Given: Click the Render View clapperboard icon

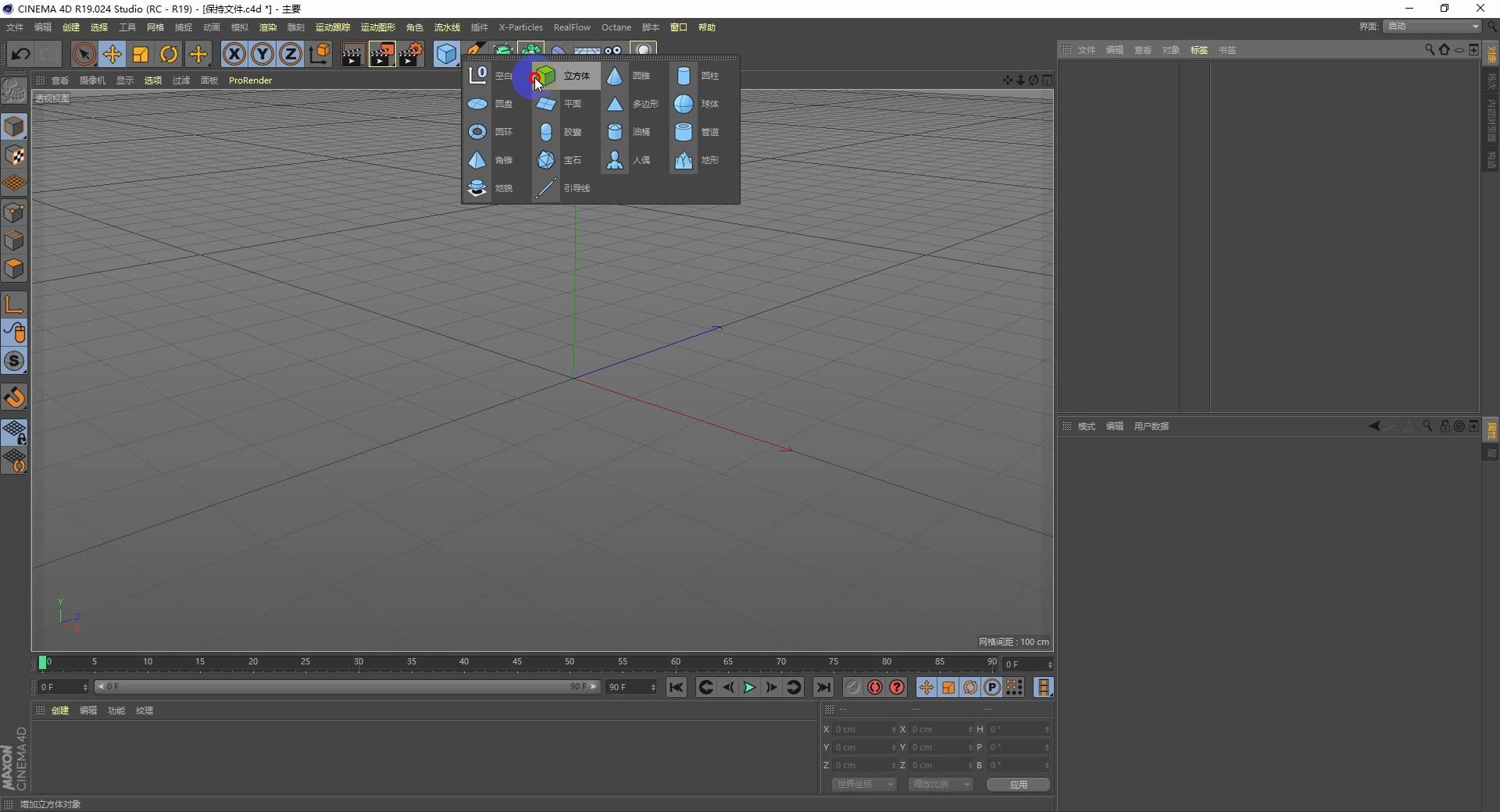Looking at the screenshot, I should click(352, 54).
